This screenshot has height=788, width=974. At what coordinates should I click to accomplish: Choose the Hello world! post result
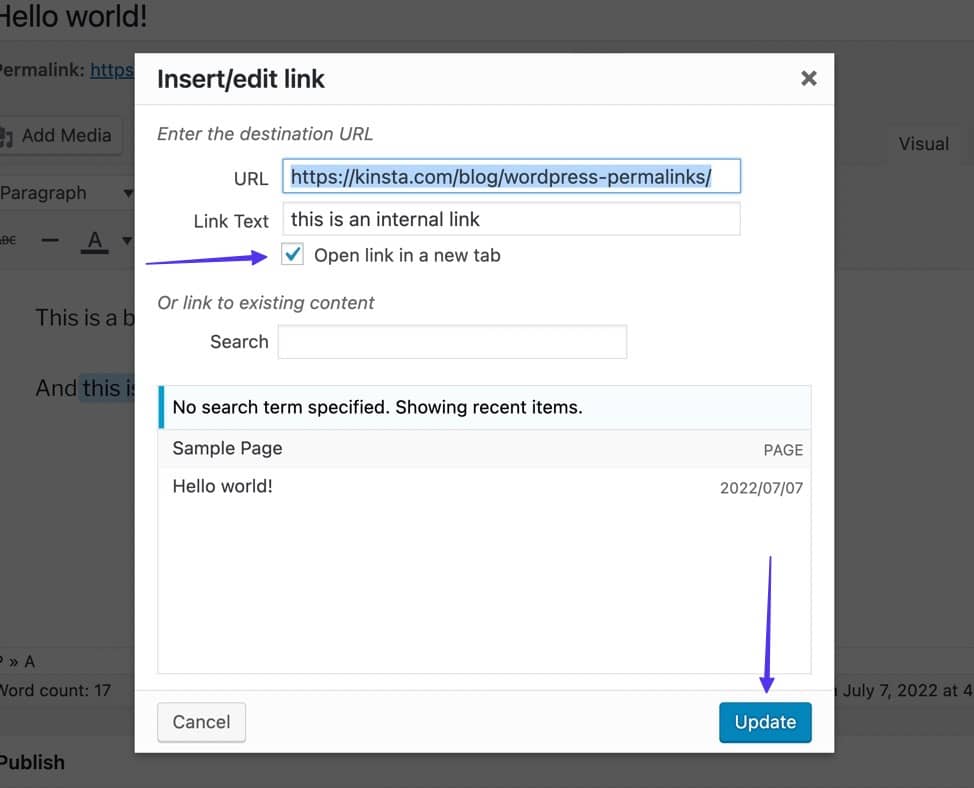[223, 487]
